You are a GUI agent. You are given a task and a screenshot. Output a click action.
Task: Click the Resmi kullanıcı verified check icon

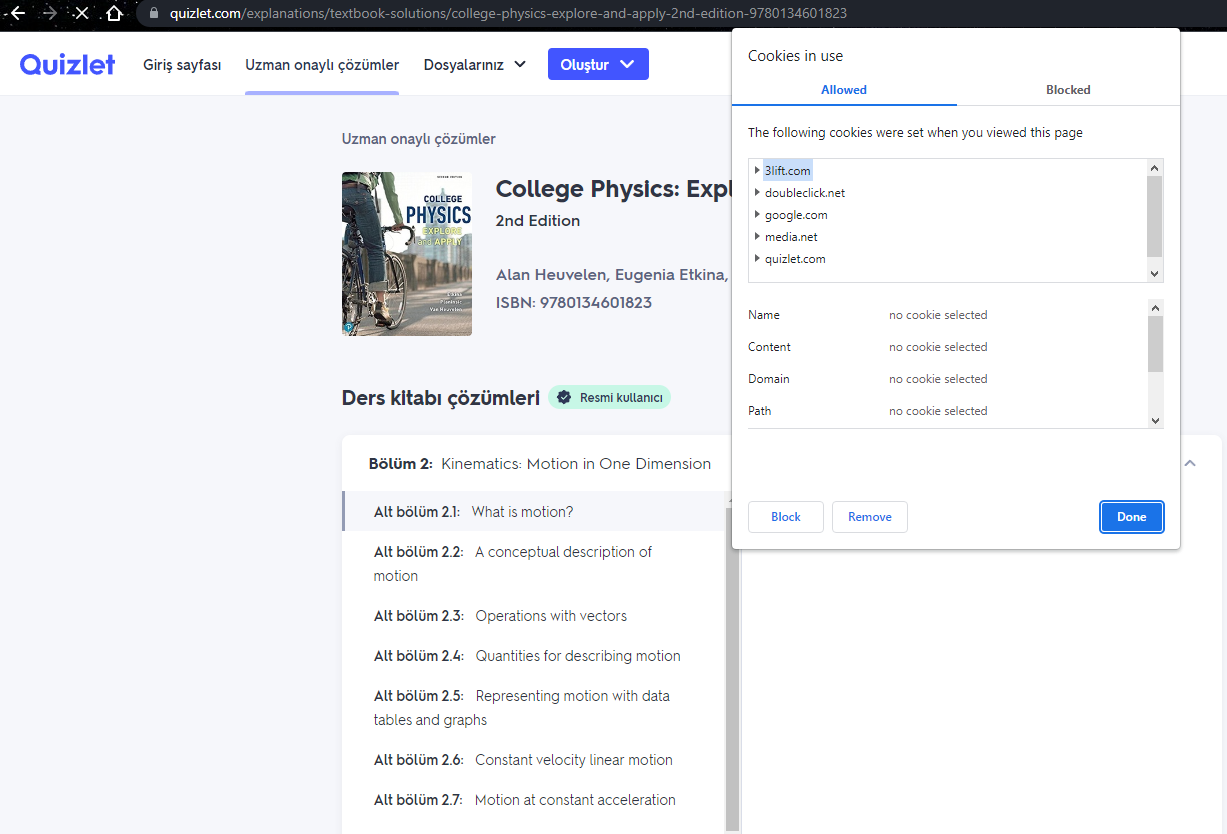(565, 398)
